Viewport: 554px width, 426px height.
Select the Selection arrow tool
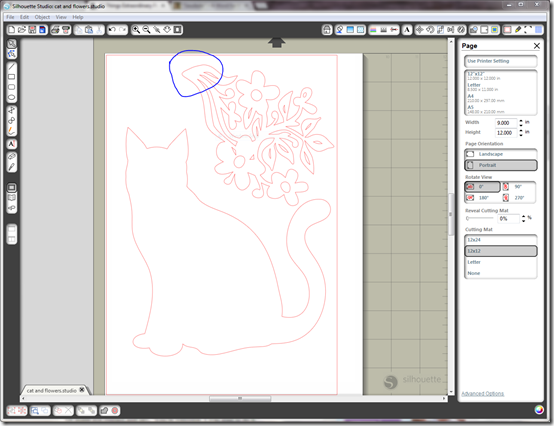(x=12, y=43)
